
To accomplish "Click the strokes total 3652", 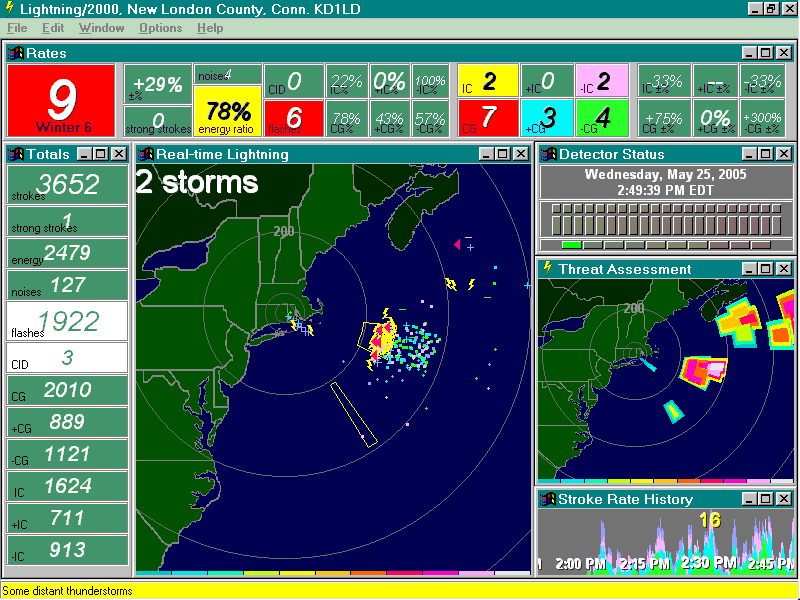I will [x=67, y=184].
